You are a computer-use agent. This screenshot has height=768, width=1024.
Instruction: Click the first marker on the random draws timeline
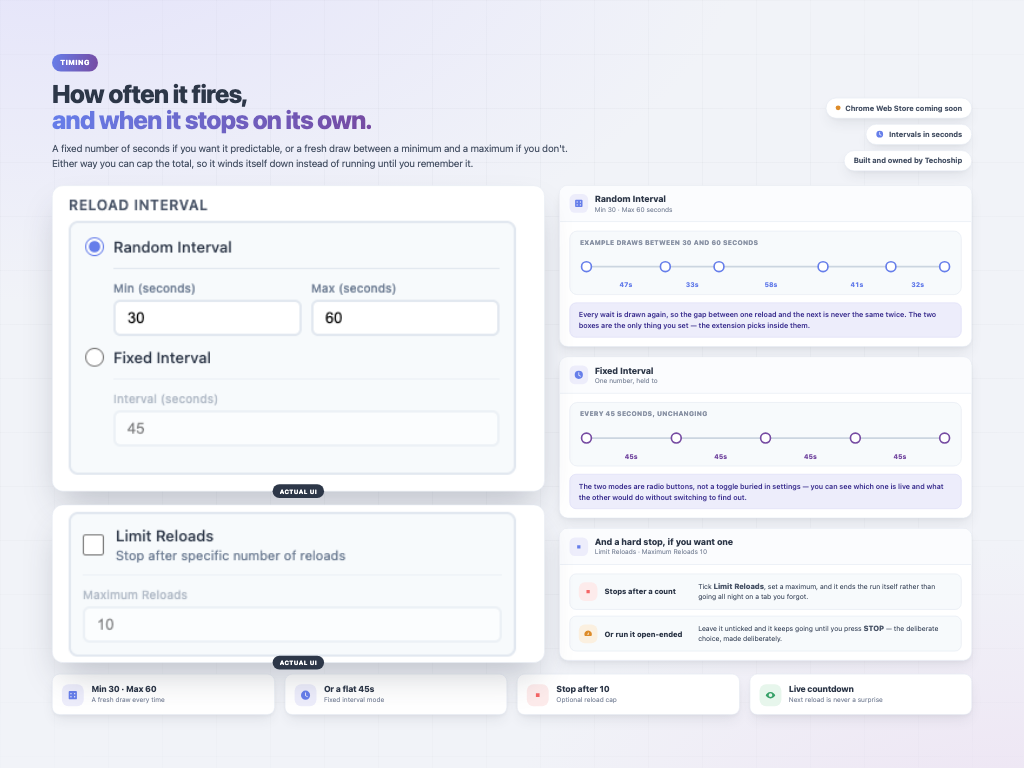pos(586,266)
